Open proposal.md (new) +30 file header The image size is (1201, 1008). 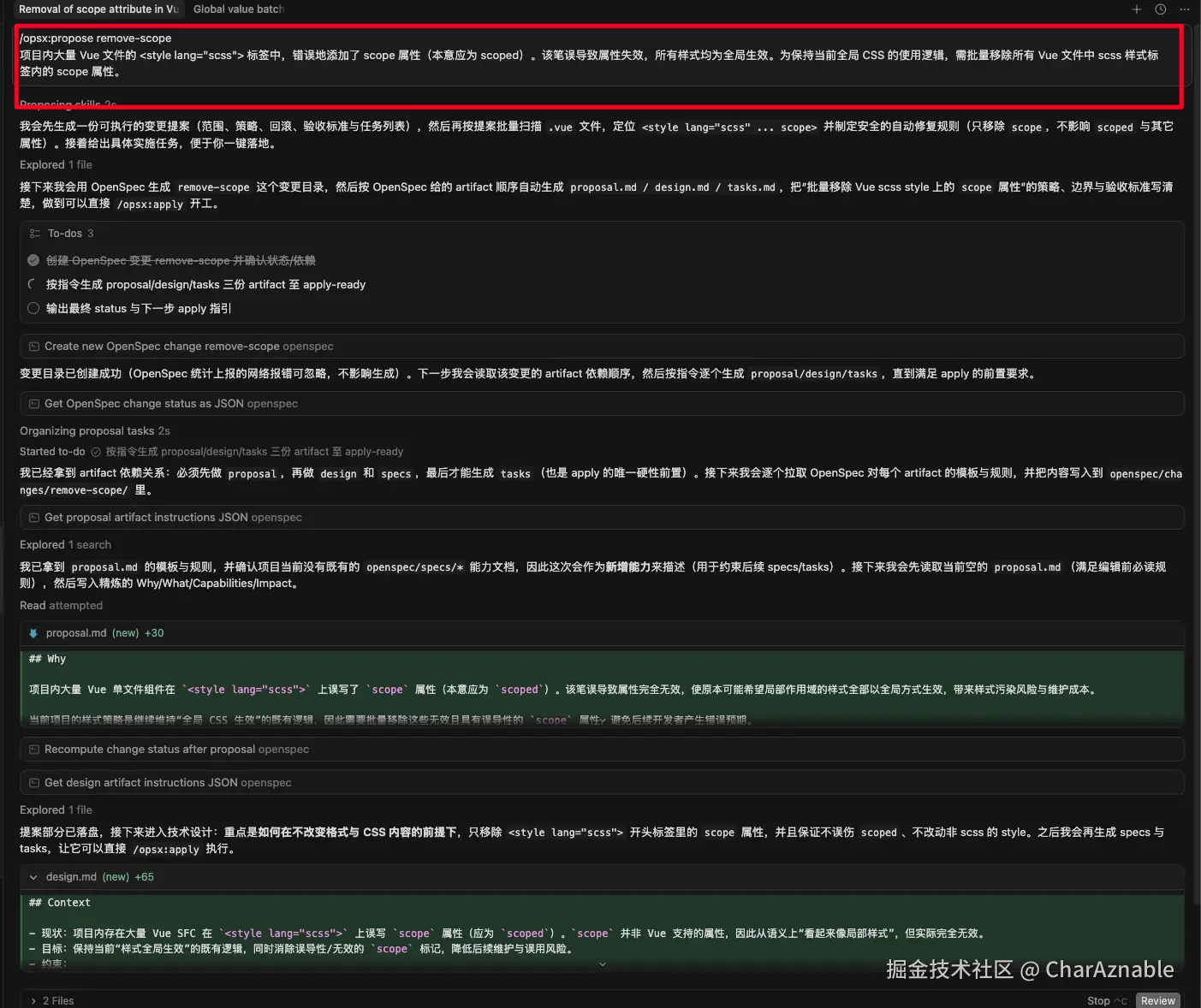(602, 633)
